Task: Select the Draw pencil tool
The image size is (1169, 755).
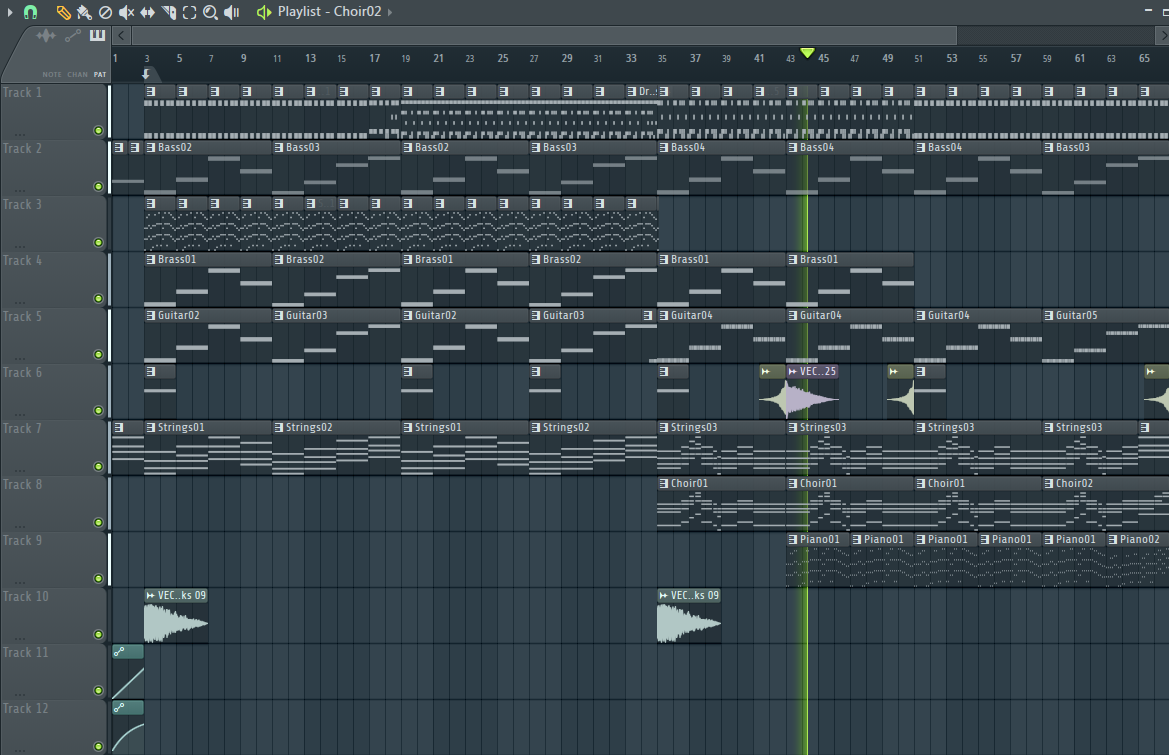Action: 63,12
